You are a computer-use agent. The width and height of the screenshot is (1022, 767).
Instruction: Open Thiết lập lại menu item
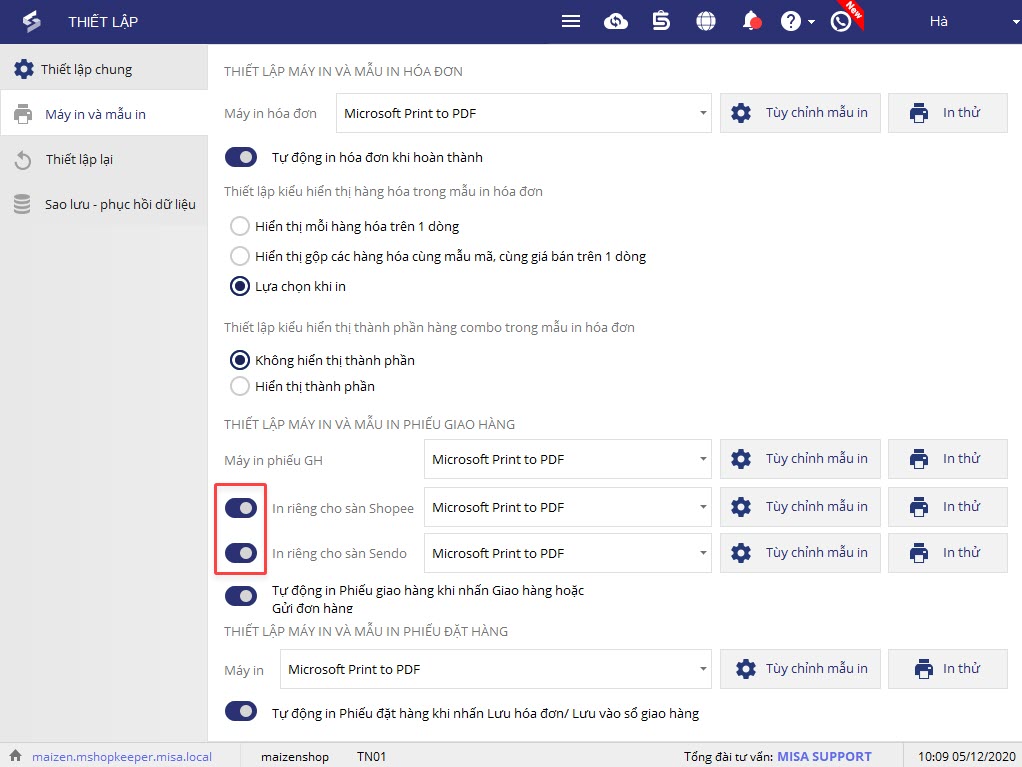tap(104, 160)
